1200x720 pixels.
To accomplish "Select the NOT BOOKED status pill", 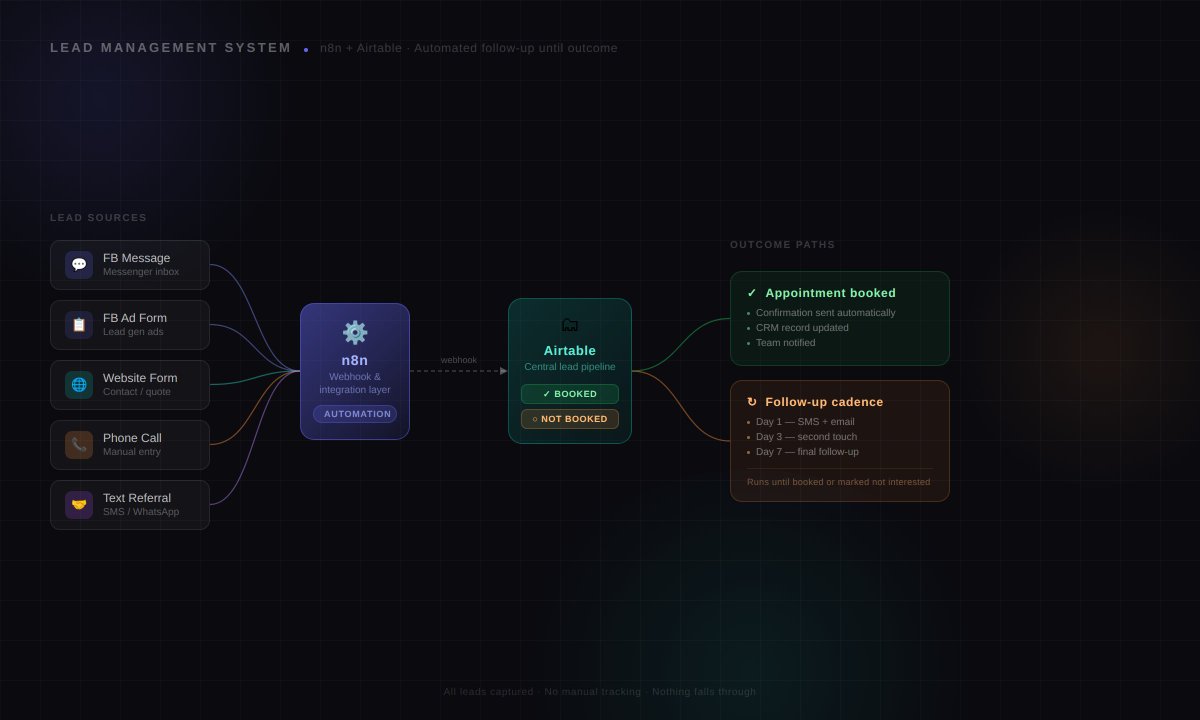I will coord(570,419).
